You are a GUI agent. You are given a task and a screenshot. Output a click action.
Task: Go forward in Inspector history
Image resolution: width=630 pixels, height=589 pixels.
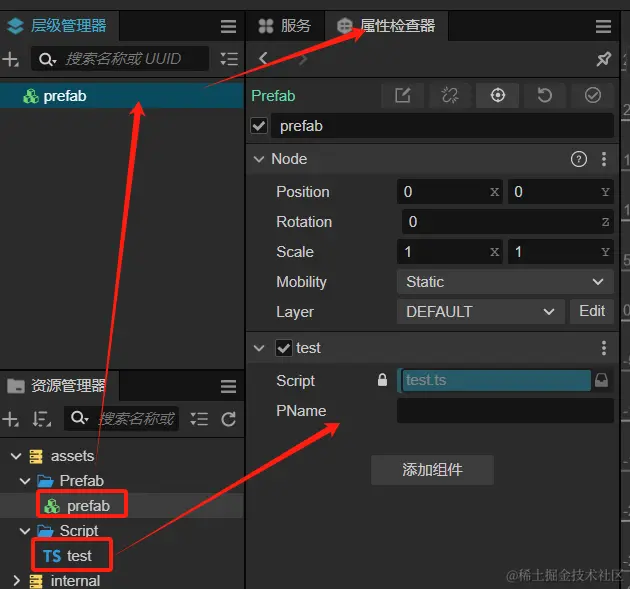point(303,59)
